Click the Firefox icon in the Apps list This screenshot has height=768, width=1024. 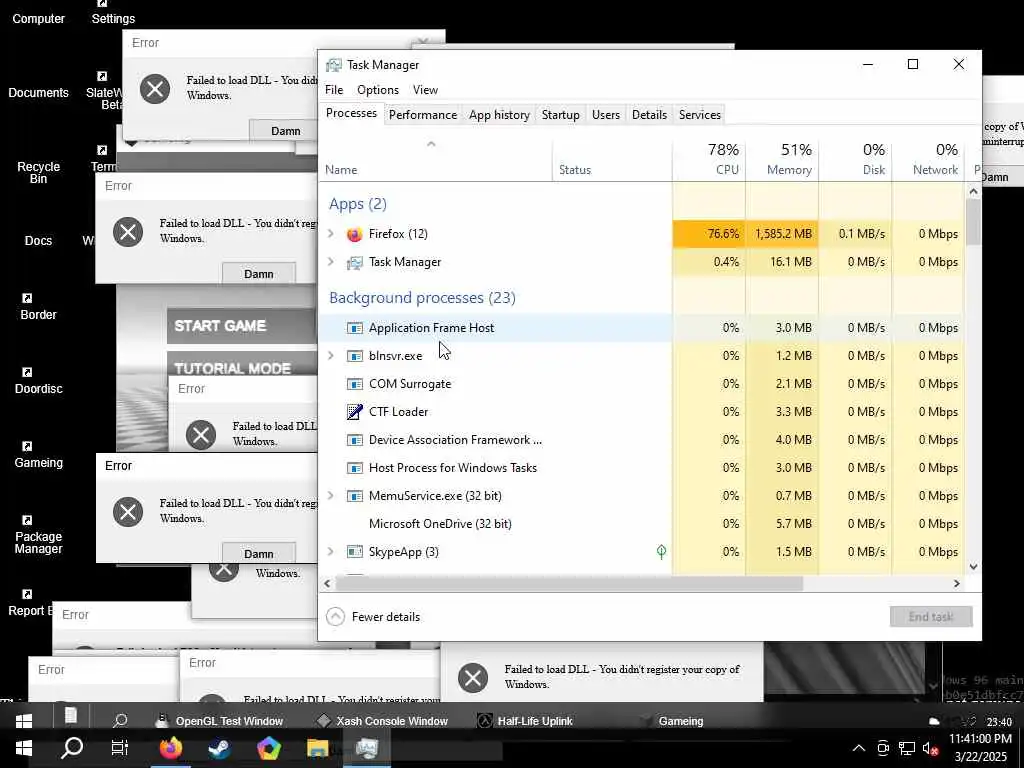(x=355, y=234)
